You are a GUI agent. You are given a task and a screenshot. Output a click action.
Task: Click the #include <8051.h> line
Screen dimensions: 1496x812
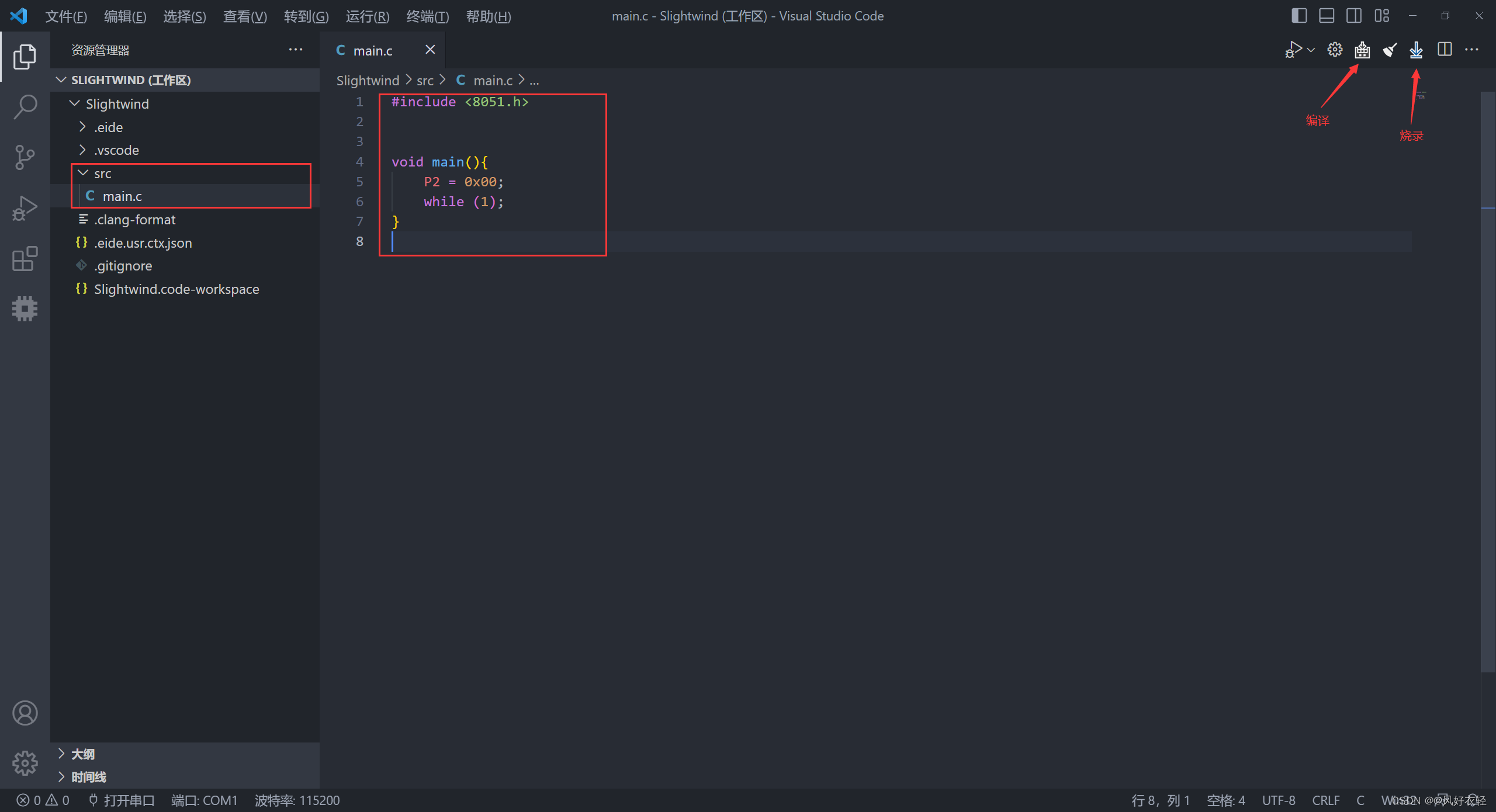point(460,102)
